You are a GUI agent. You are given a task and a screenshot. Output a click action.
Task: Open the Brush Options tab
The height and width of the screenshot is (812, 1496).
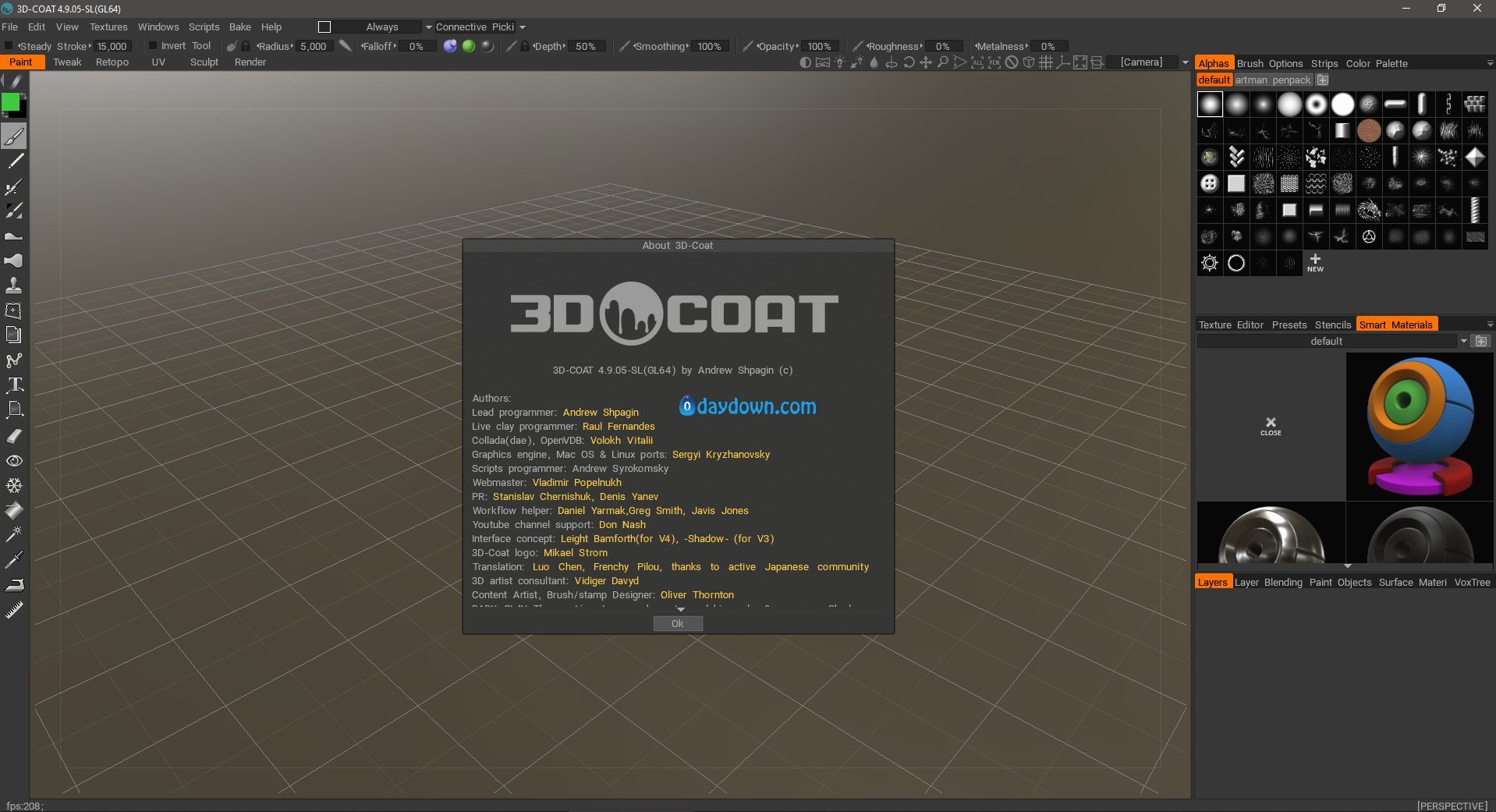coord(1270,64)
